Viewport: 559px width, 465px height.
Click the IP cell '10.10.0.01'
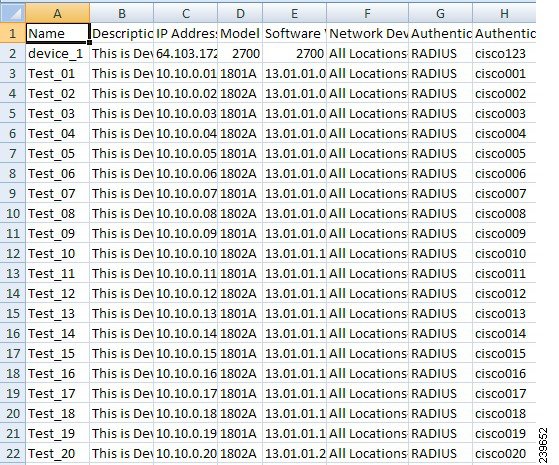coord(185,73)
